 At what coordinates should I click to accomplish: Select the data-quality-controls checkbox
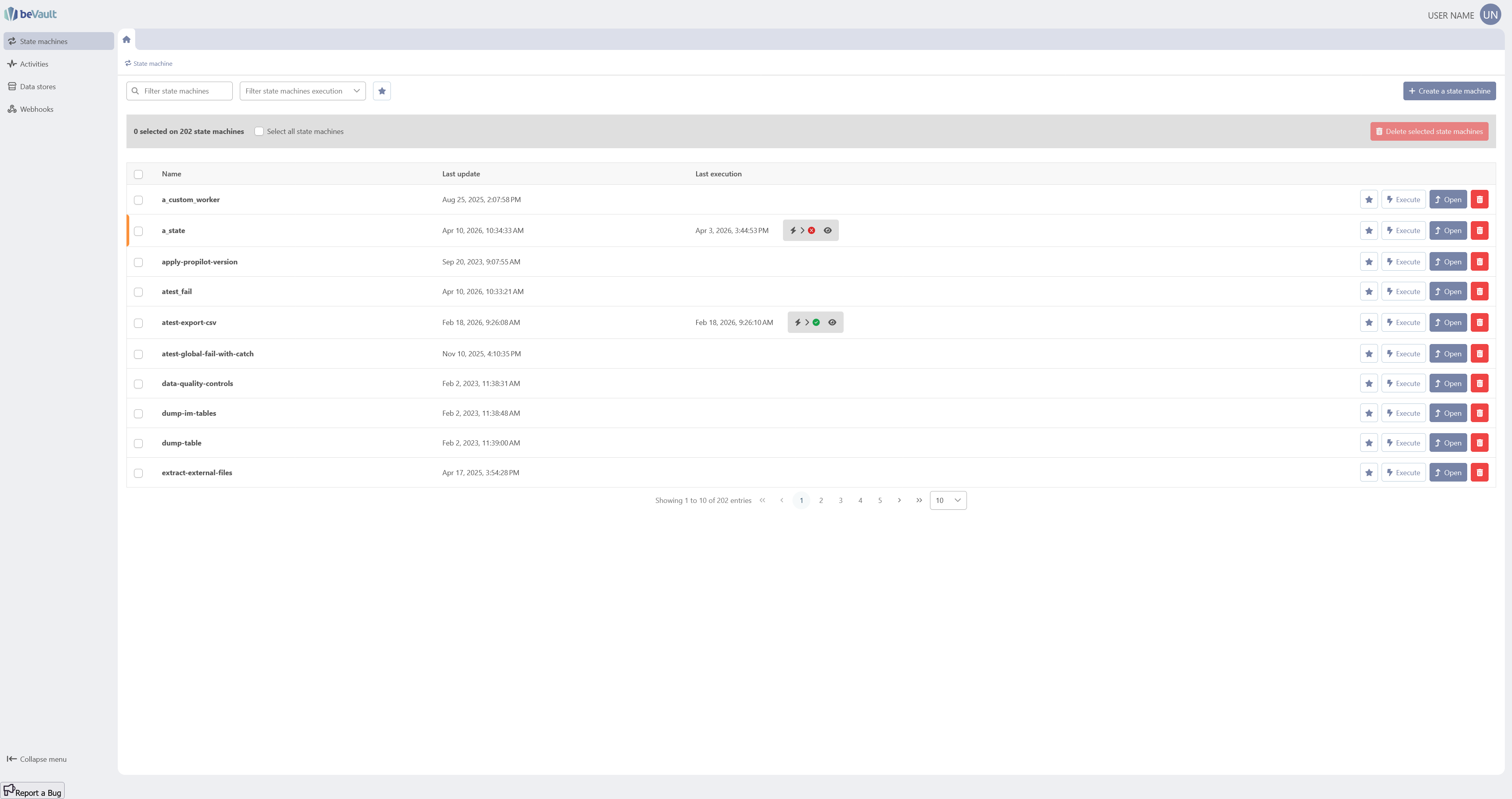pyautogui.click(x=138, y=384)
